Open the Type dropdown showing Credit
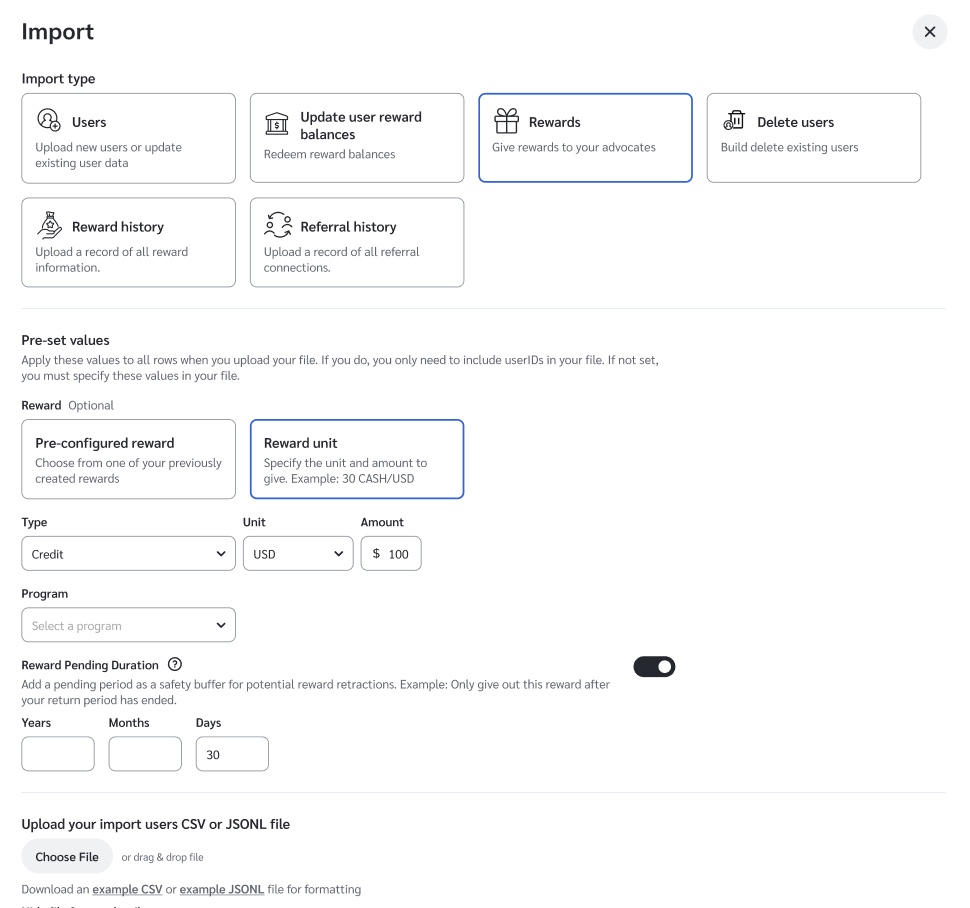 click(128, 554)
